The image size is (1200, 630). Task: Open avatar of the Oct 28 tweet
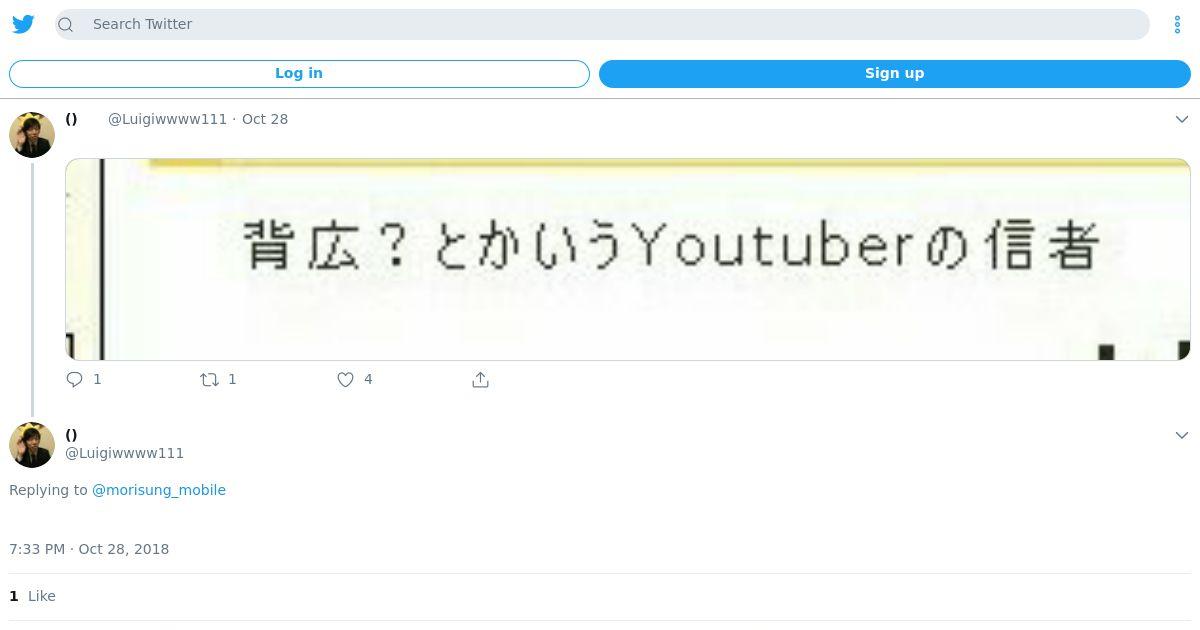pyautogui.click(x=32, y=135)
